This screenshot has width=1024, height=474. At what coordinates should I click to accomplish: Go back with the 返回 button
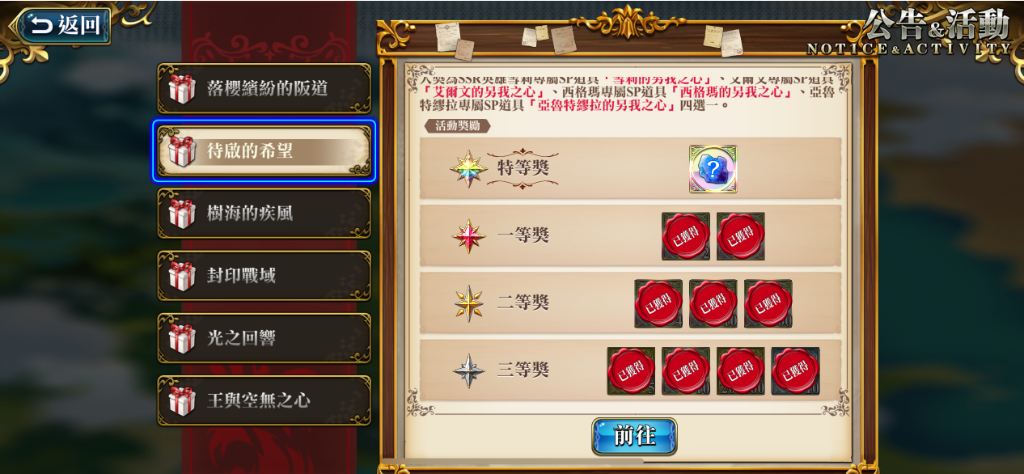coord(64,26)
